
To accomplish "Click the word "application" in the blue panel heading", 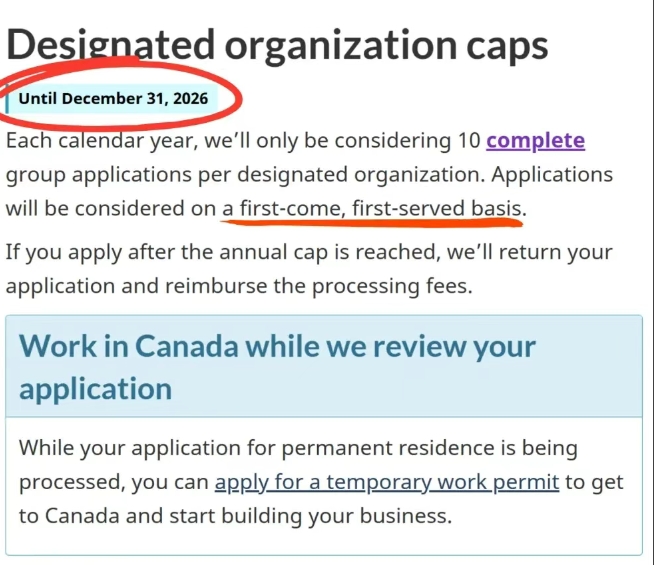I will coord(96,389).
